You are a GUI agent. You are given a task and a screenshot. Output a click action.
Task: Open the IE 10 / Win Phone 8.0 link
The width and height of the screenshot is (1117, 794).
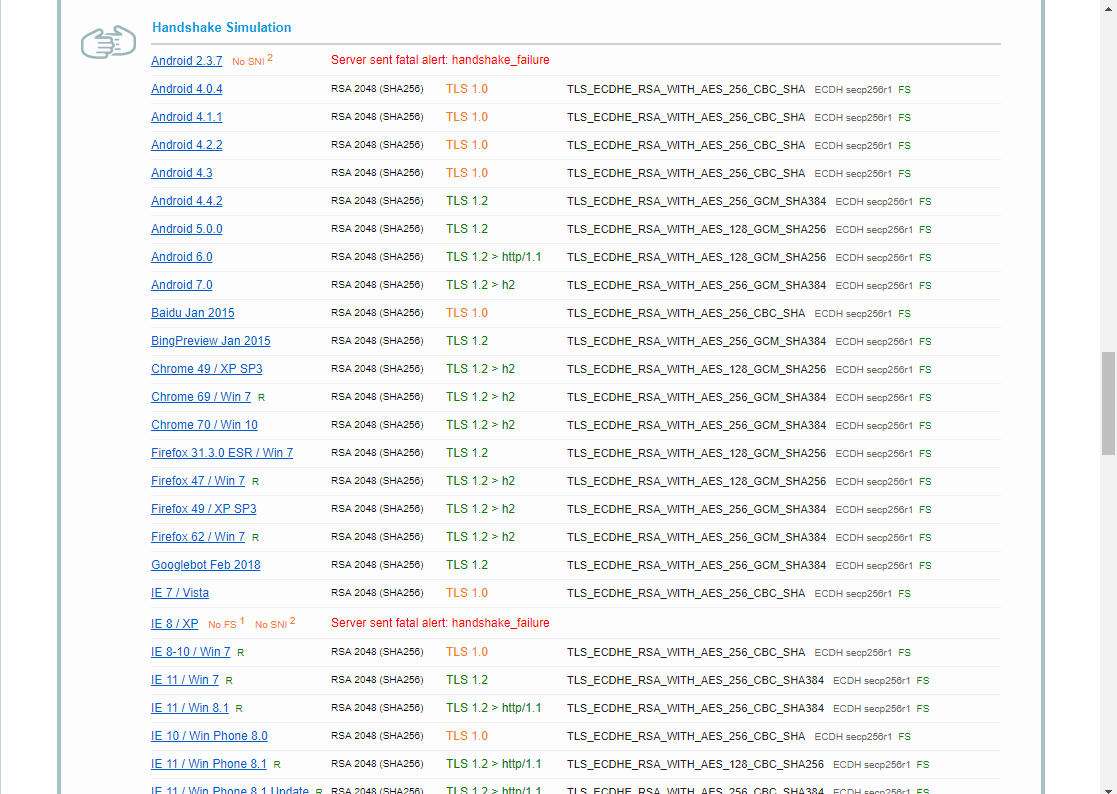[x=209, y=736]
